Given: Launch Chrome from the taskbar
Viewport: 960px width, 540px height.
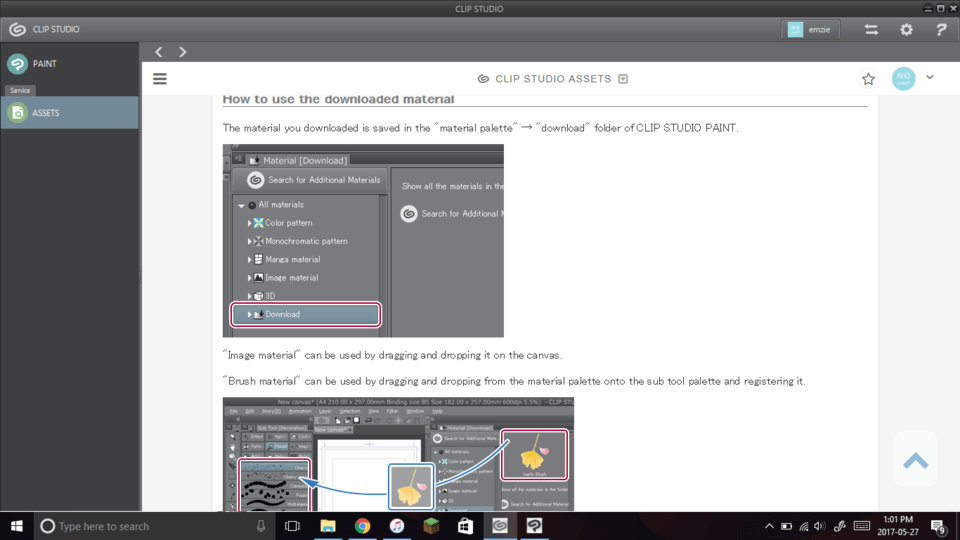Looking at the screenshot, I should click(362, 526).
